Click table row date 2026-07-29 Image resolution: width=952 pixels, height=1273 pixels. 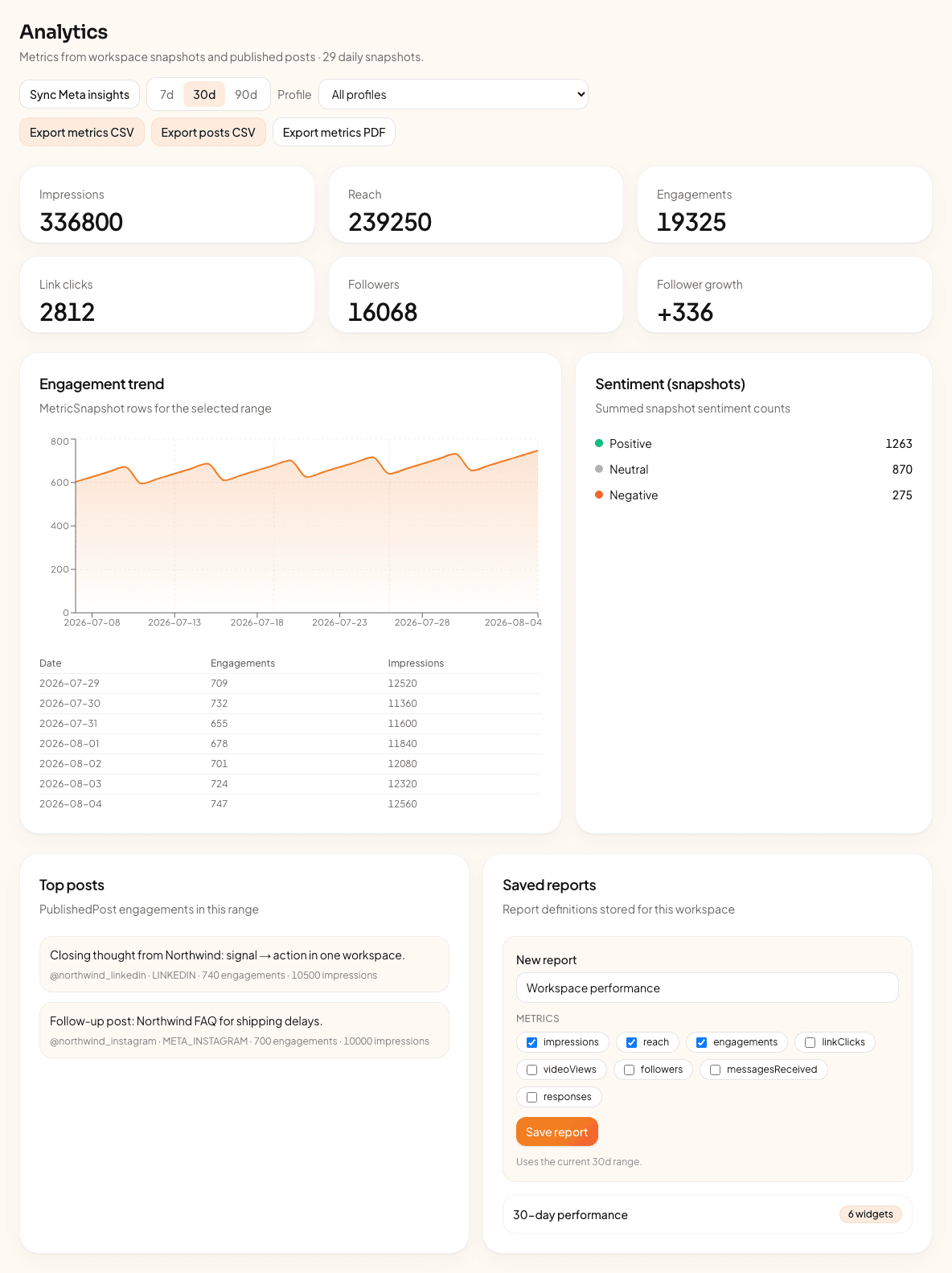(69, 684)
